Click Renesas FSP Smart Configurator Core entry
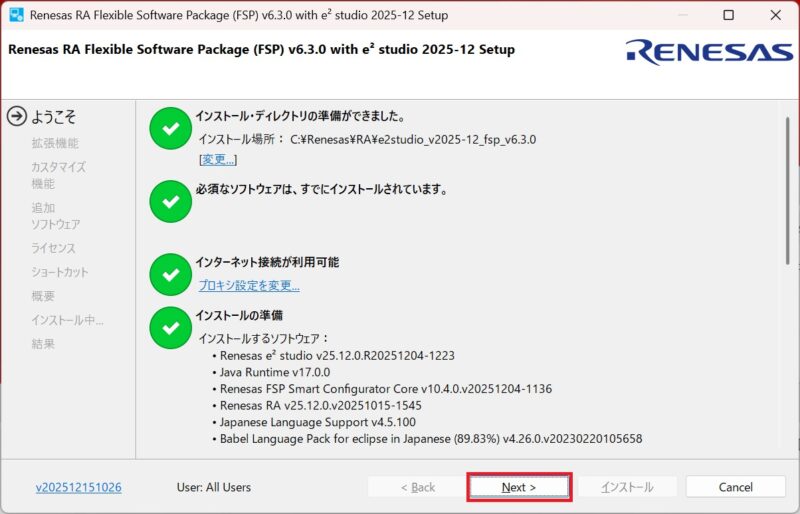This screenshot has width=800, height=514. pos(386,389)
